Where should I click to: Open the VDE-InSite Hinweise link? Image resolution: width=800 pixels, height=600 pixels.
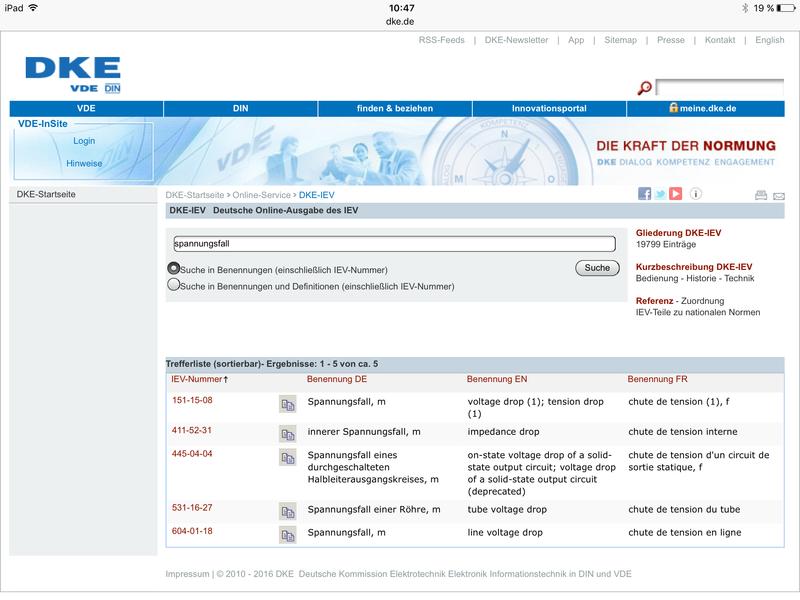(x=84, y=164)
